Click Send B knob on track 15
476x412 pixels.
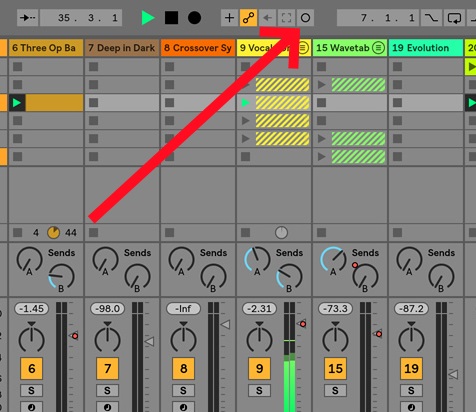(365, 276)
